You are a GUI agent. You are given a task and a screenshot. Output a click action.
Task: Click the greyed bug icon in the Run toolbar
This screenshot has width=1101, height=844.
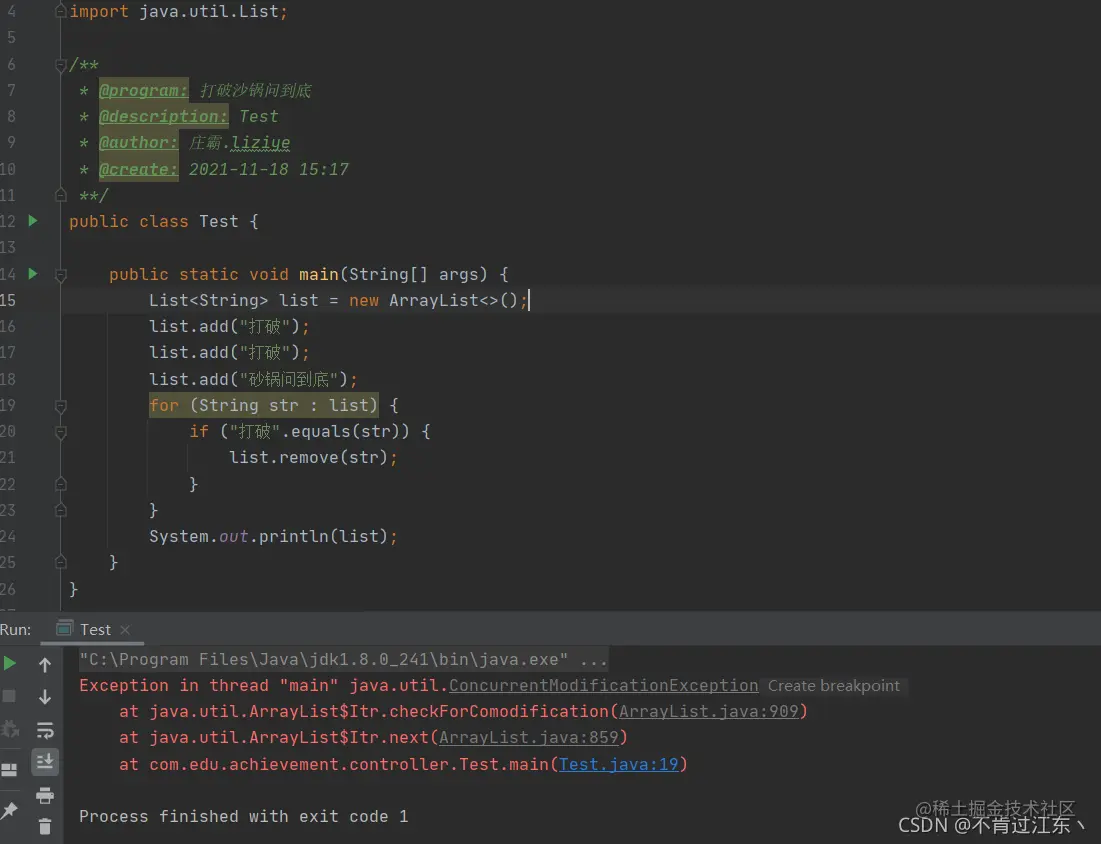click(x=10, y=730)
